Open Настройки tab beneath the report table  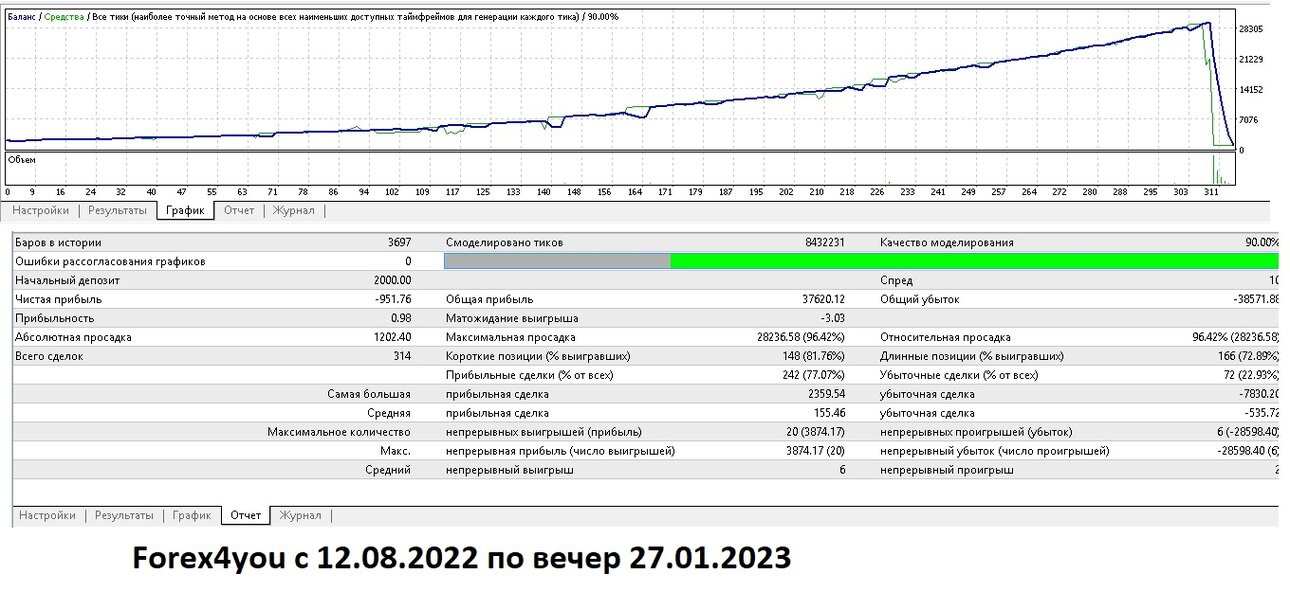(47, 516)
